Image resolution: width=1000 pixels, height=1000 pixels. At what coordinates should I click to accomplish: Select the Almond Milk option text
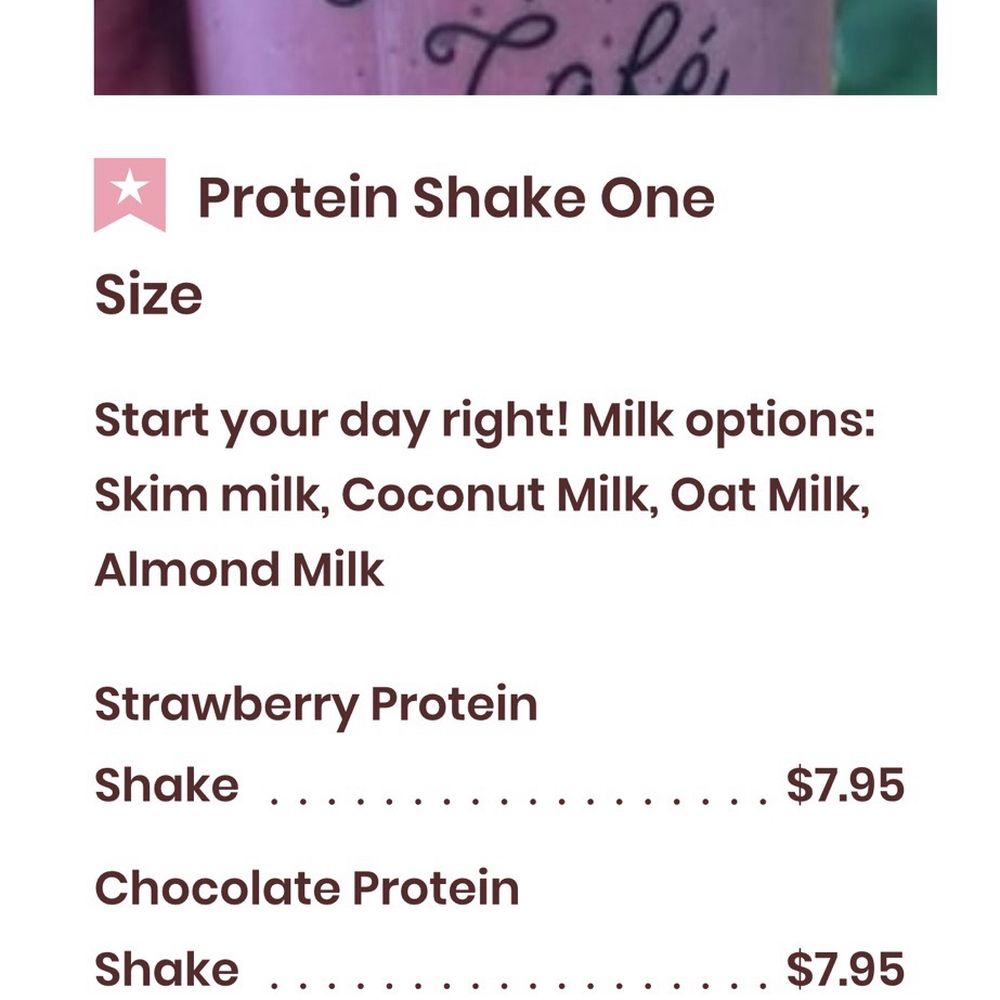pos(239,569)
